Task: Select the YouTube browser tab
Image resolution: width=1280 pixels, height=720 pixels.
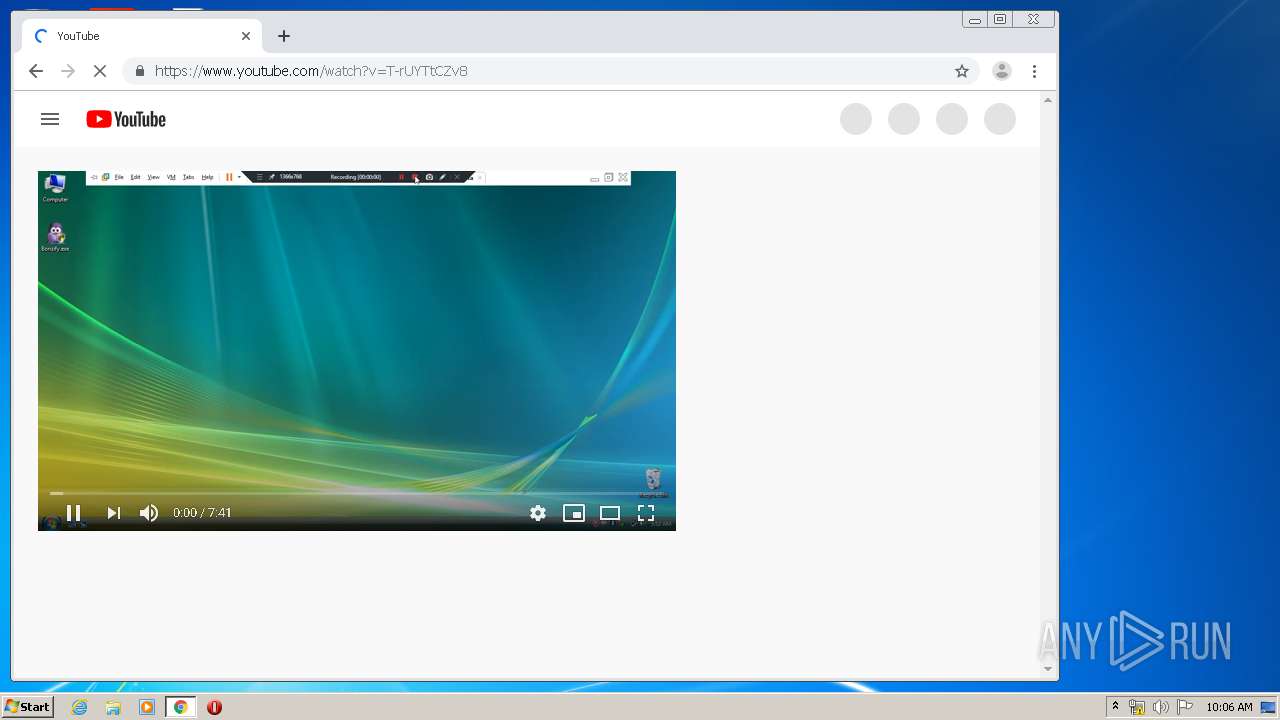Action: coord(142,36)
